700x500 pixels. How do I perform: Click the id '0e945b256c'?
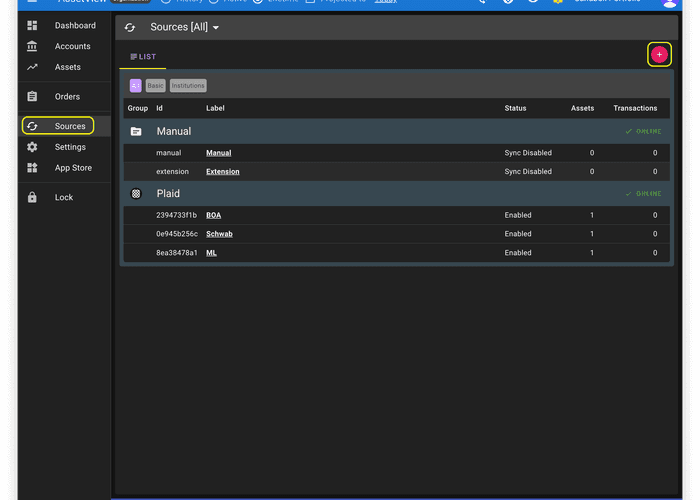click(x=177, y=234)
